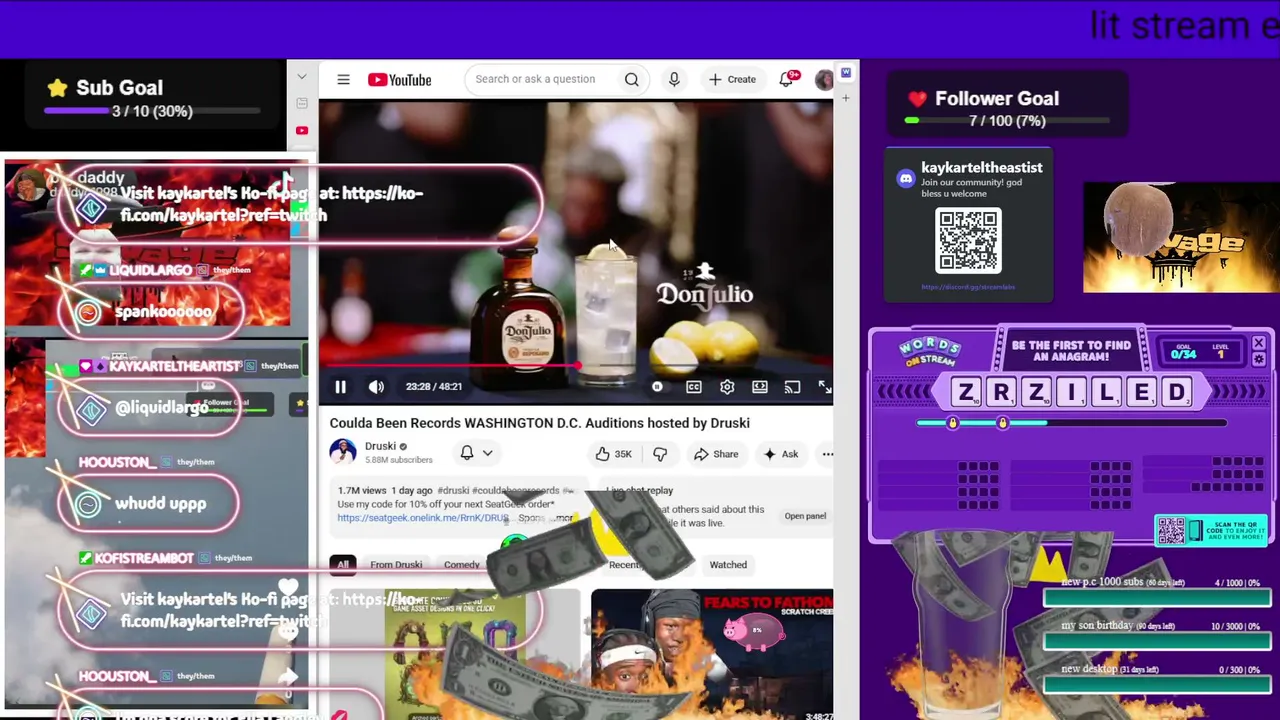Select the Watched filter chip

728,565
